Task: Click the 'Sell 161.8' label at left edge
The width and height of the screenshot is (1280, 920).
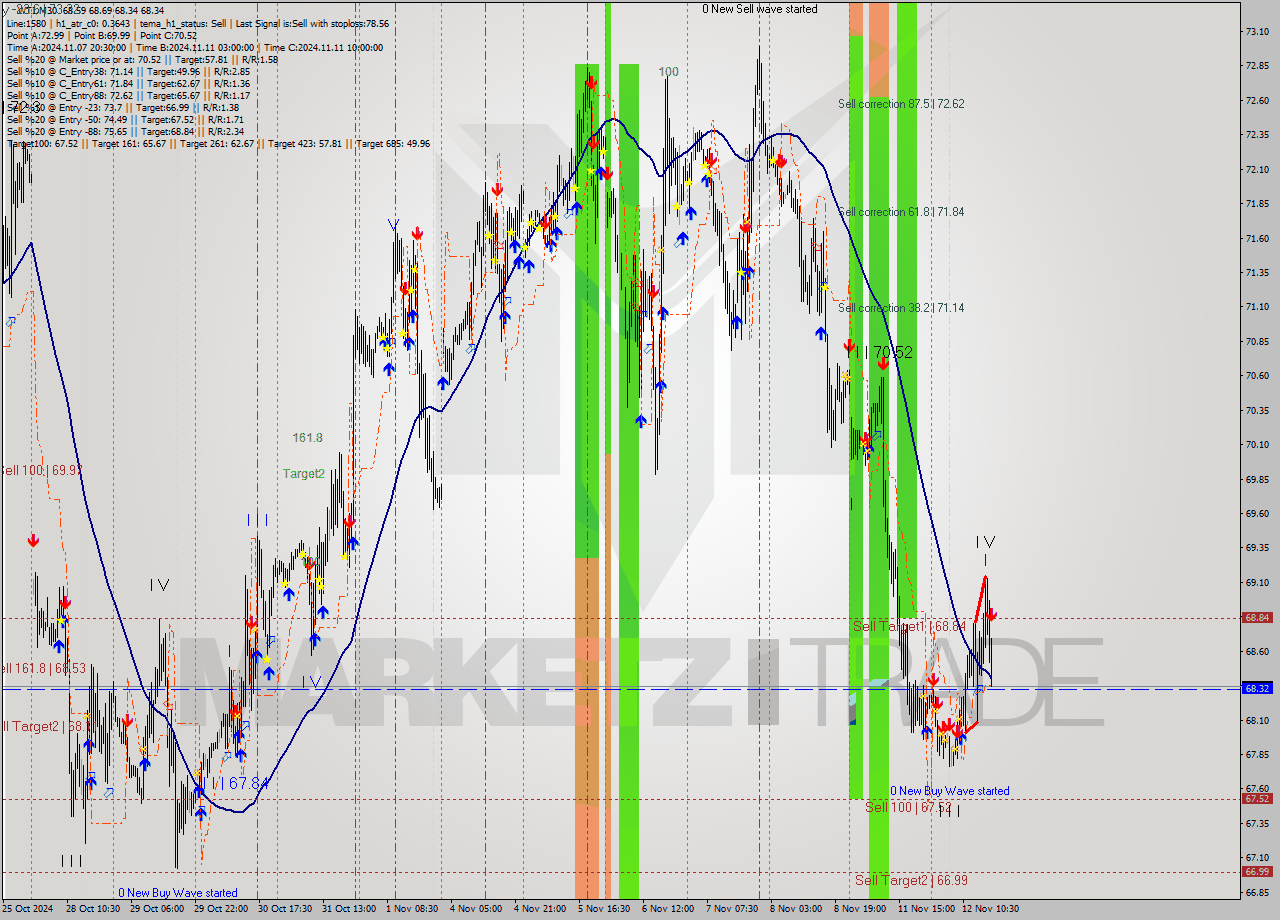Action: click(x=43, y=668)
